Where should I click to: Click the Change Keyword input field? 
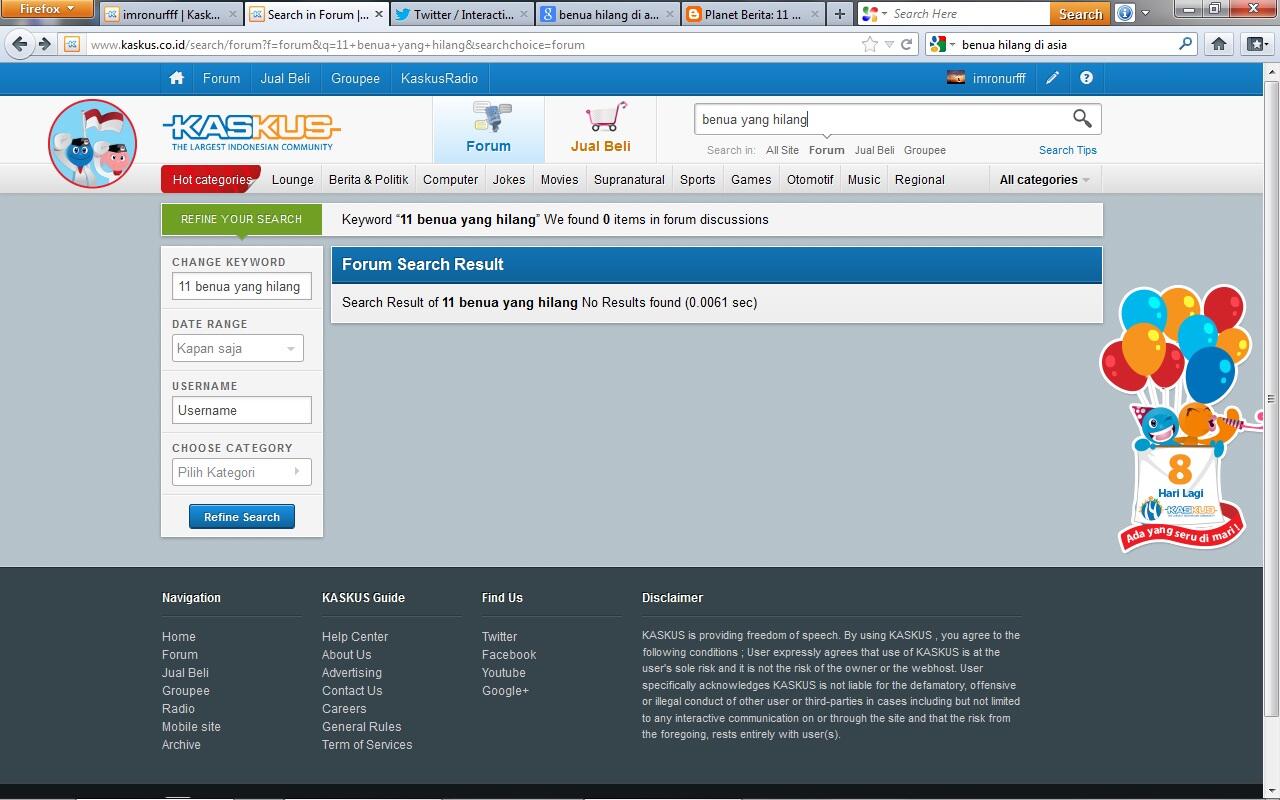(242, 286)
